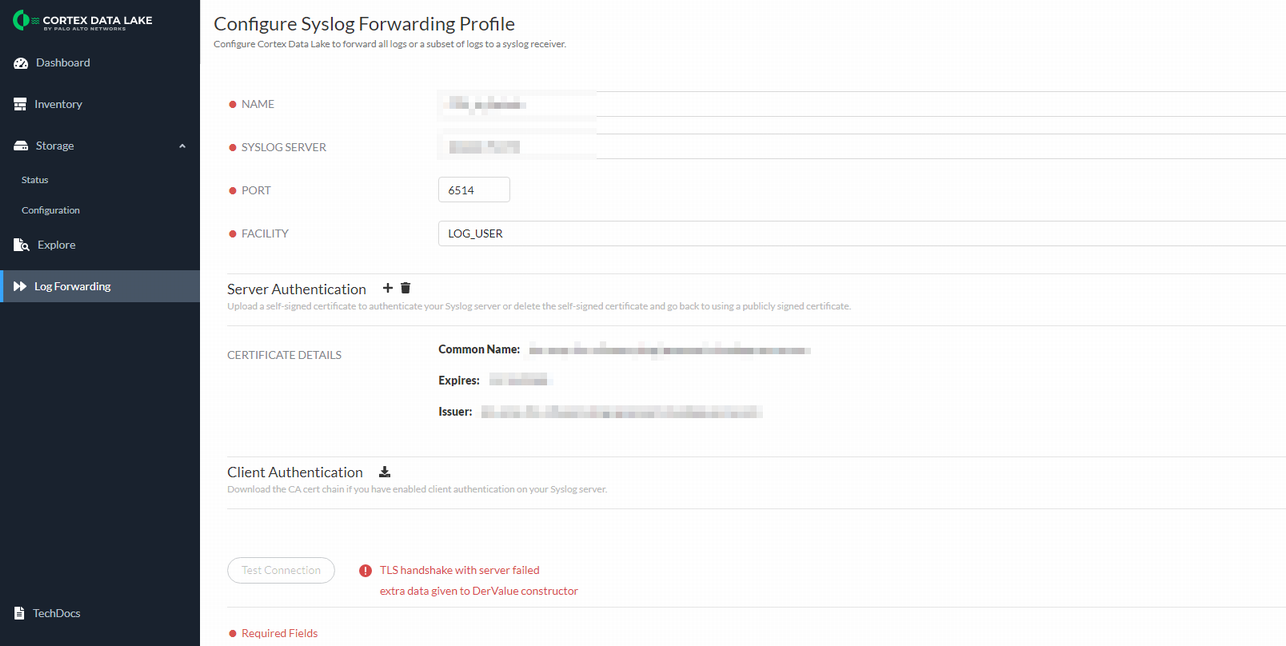Open the FACILITY dropdown
This screenshot has width=1286, height=646.
(x=860, y=233)
